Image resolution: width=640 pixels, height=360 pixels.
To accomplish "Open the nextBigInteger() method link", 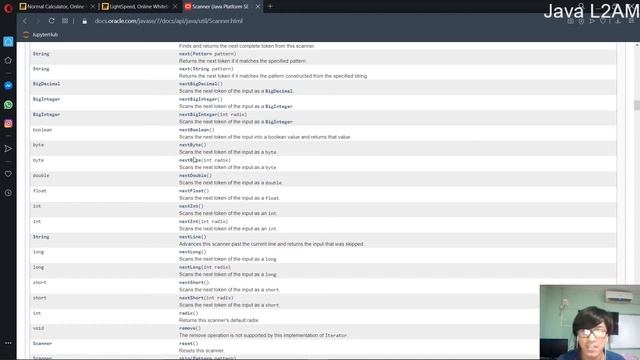I will click(200, 99).
